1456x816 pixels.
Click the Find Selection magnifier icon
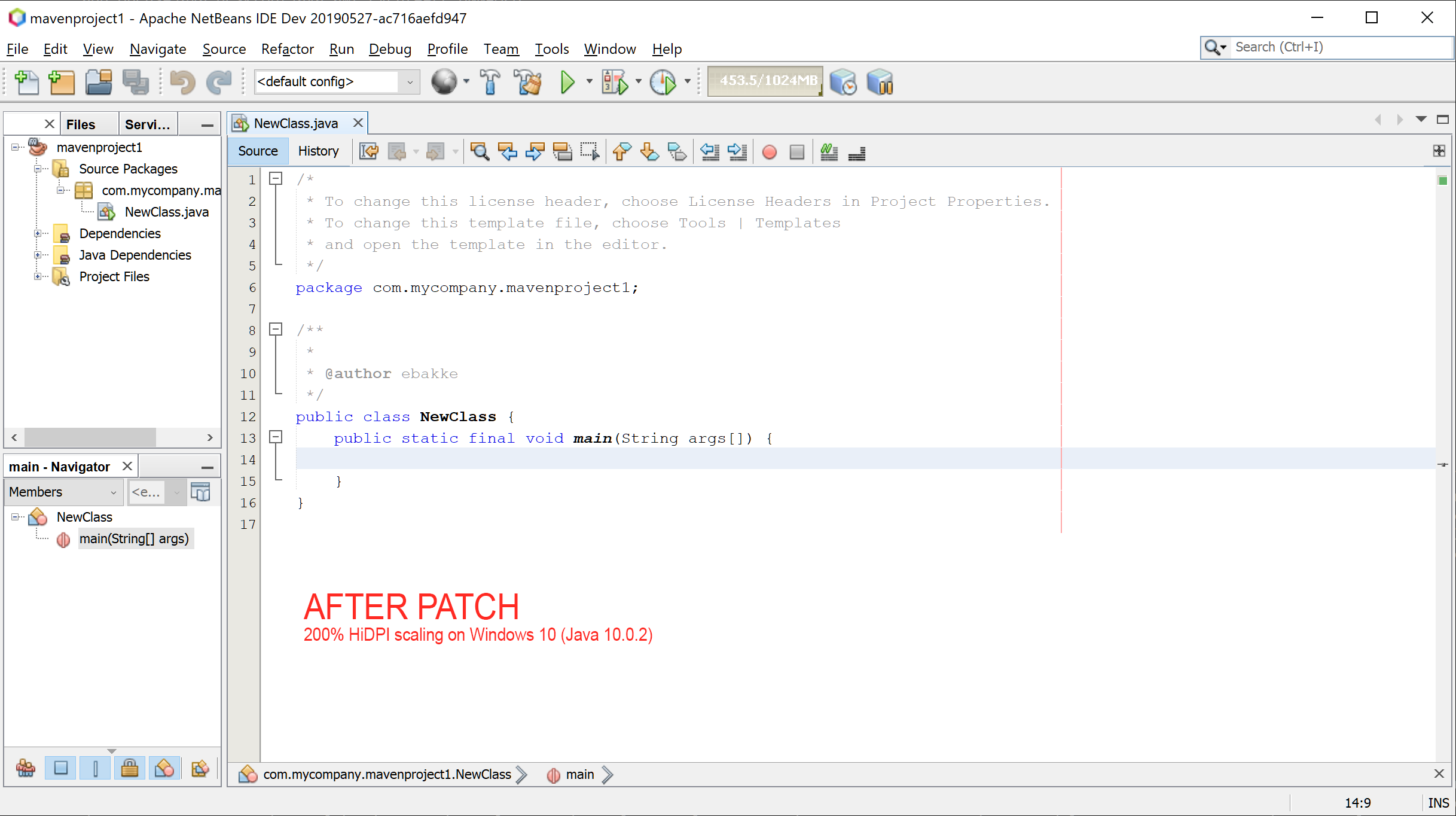pos(480,151)
